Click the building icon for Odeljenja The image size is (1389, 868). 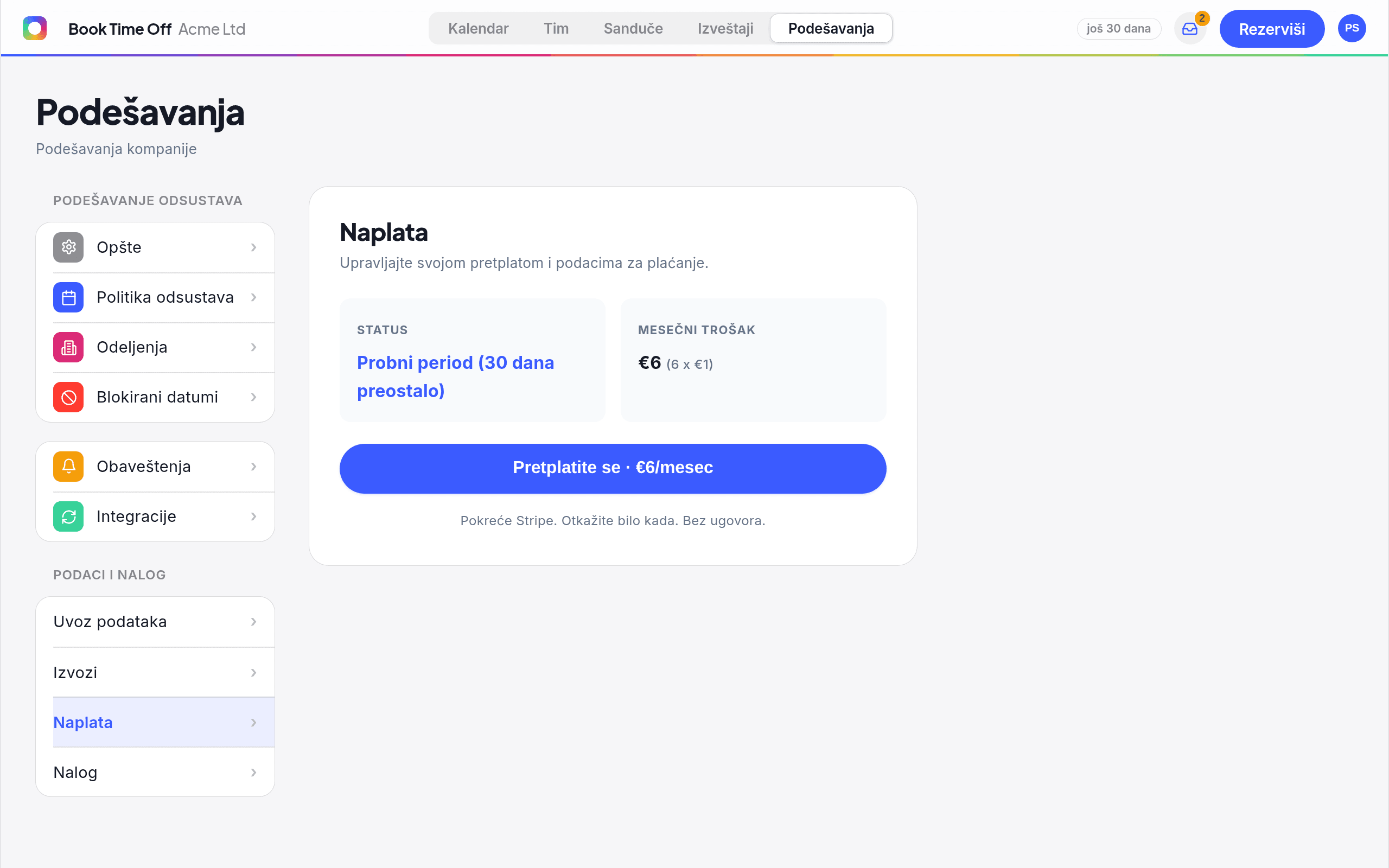coord(68,347)
